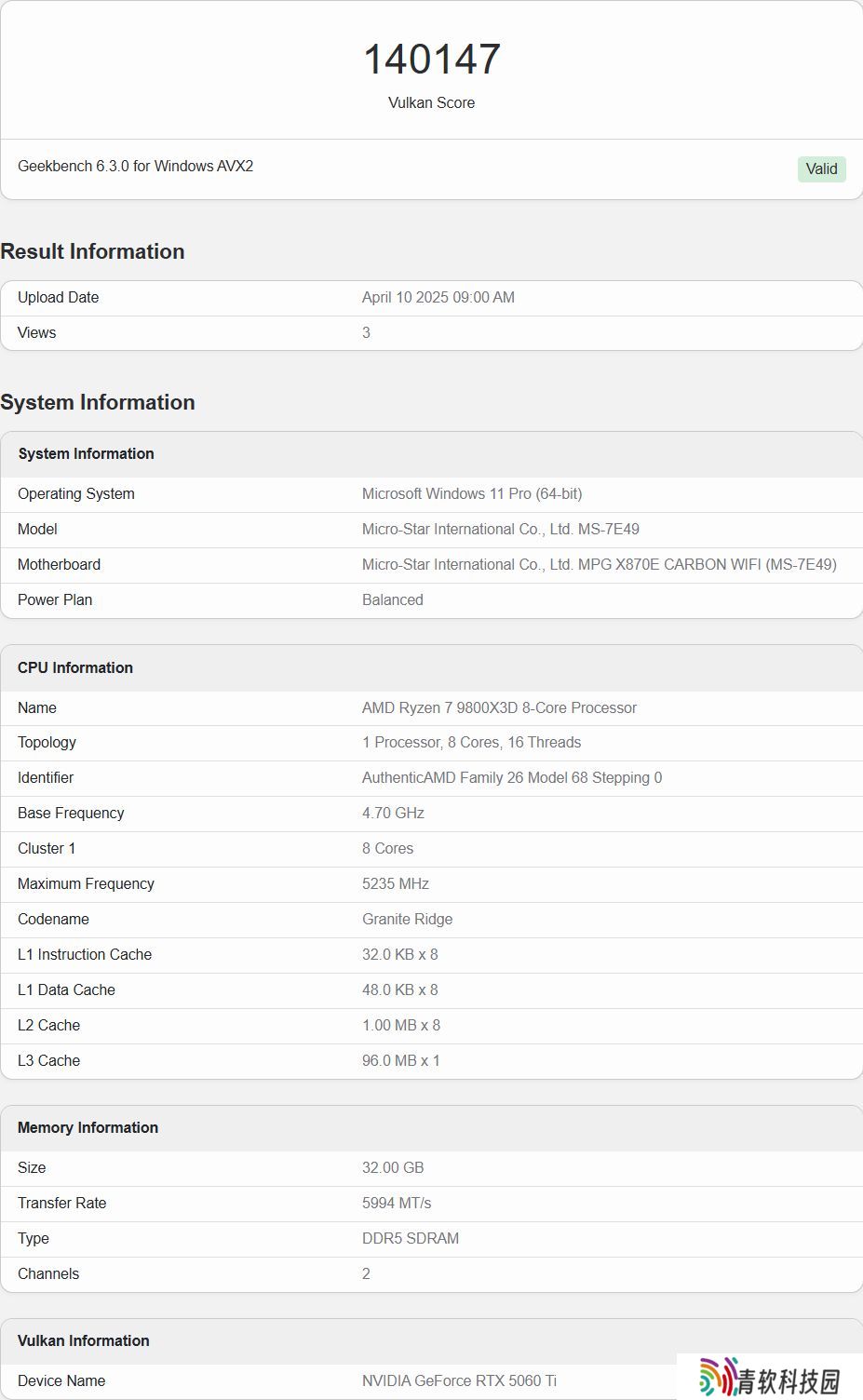Select AMD Ryzen 7 9800X3D 8-Core Processor
This screenshot has width=863, height=1400.
pyautogui.click(x=499, y=708)
